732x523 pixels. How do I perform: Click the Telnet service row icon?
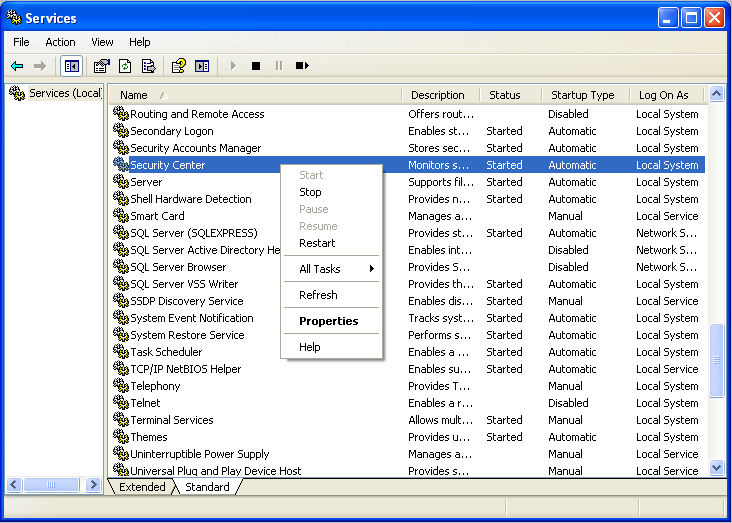click(x=121, y=403)
